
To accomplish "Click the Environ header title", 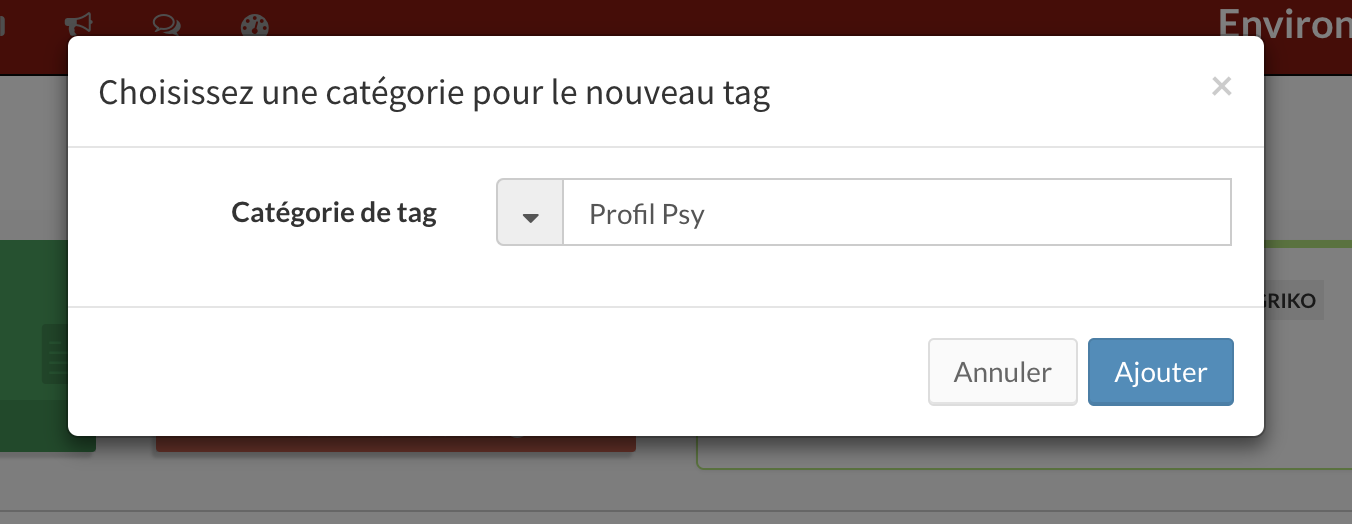I will 1284,23.
